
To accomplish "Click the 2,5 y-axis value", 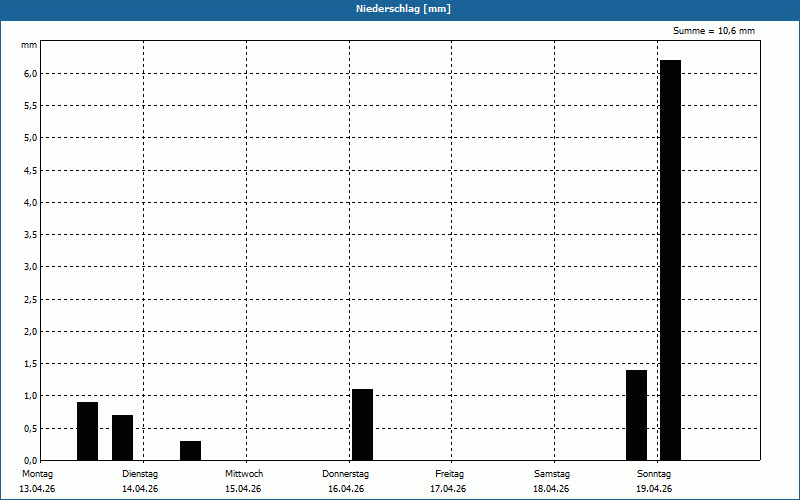I will [31, 299].
